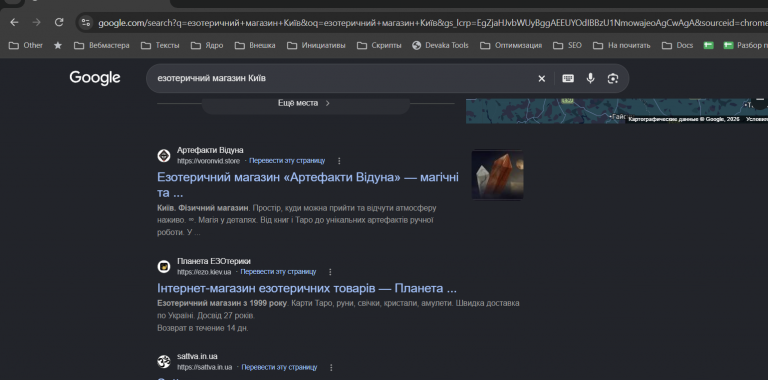This screenshot has height=380, width=768.
Task: Click the browser forward arrow
Action: click(37, 22)
